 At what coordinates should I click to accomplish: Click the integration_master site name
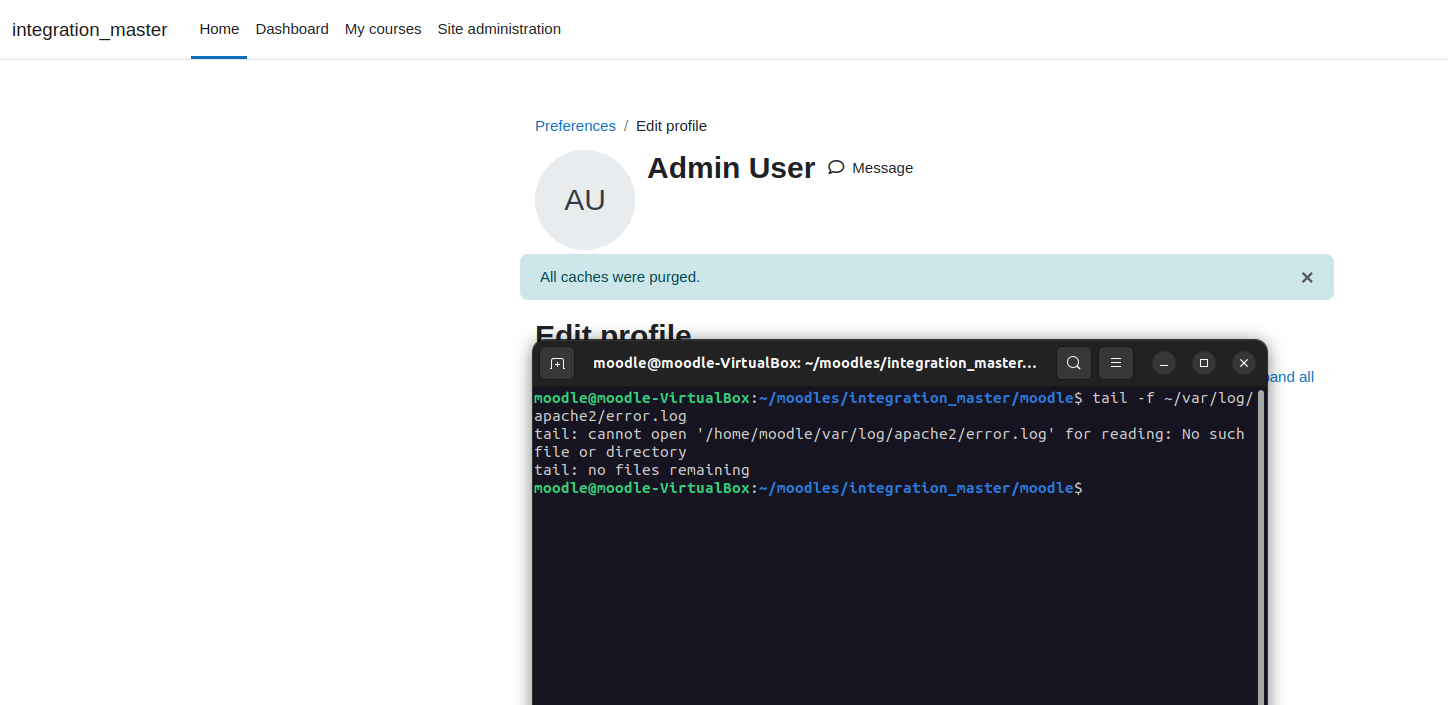click(90, 30)
